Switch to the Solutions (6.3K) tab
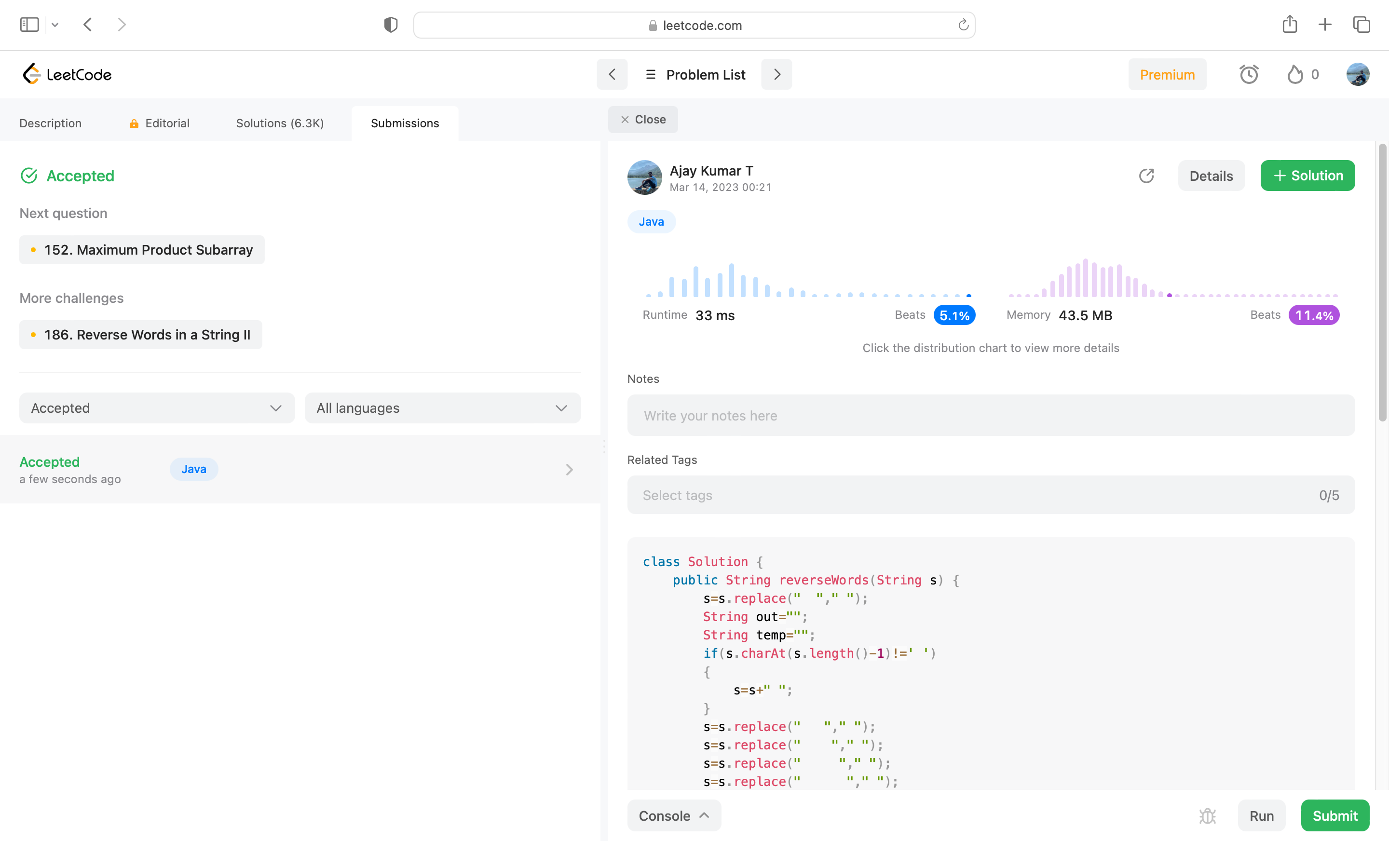The width and height of the screenshot is (1389, 868). pyautogui.click(x=280, y=123)
